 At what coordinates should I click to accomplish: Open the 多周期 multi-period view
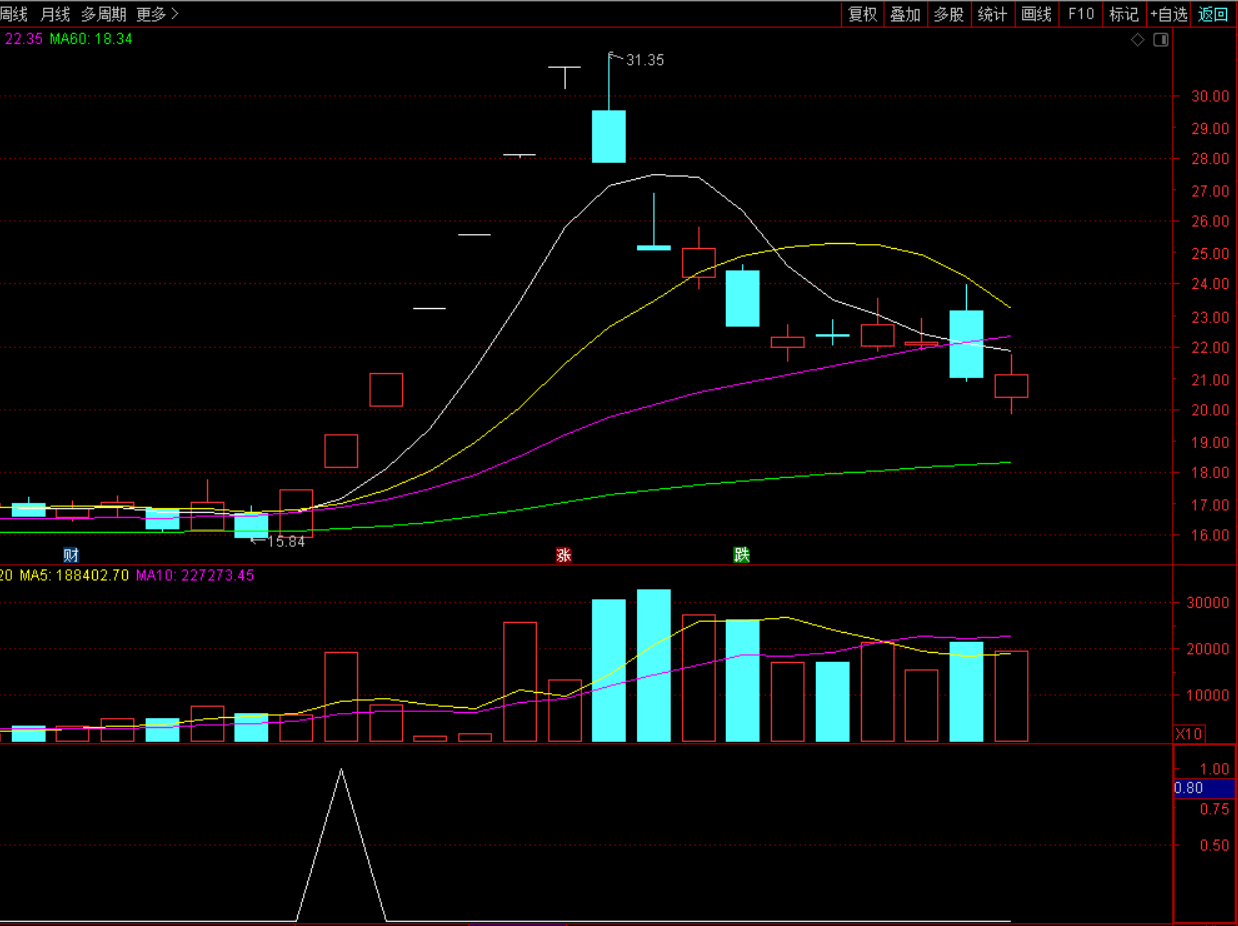(104, 14)
